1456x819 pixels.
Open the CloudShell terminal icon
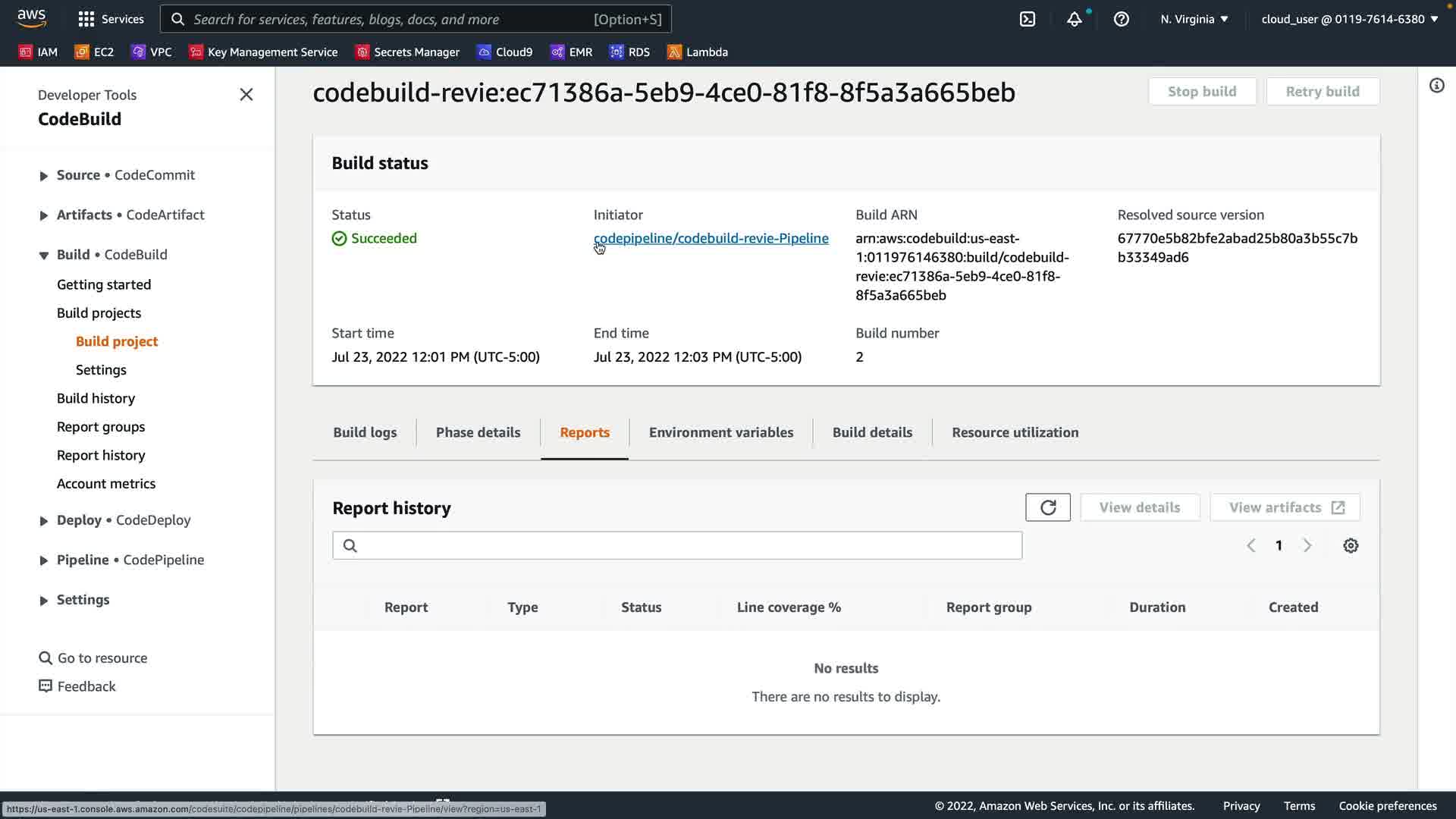[x=1027, y=19]
